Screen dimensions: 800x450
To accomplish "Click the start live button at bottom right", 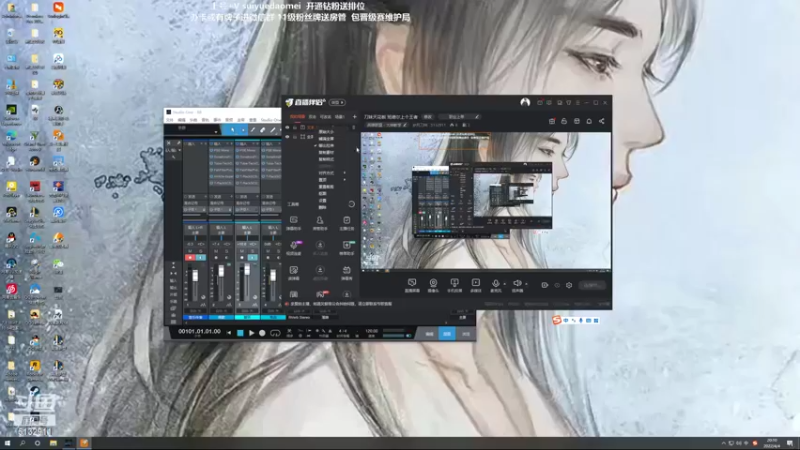I will (x=592, y=285).
